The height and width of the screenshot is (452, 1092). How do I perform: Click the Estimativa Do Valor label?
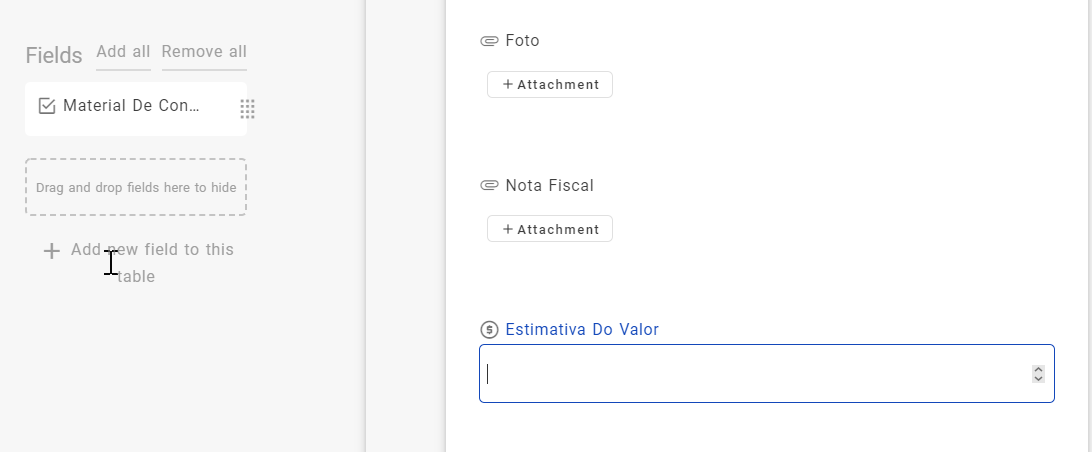pyautogui.click(x=582, y=329)
